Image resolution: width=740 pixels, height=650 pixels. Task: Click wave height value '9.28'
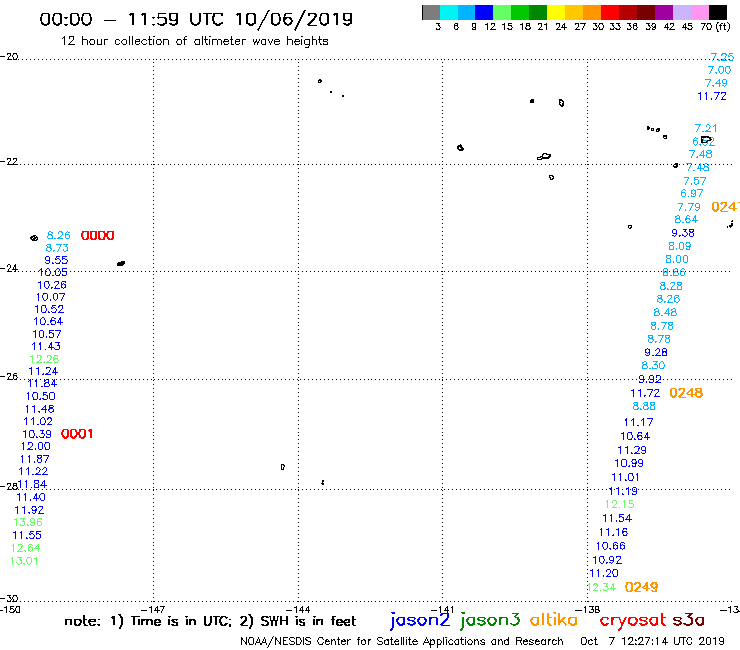coord(656,352)
